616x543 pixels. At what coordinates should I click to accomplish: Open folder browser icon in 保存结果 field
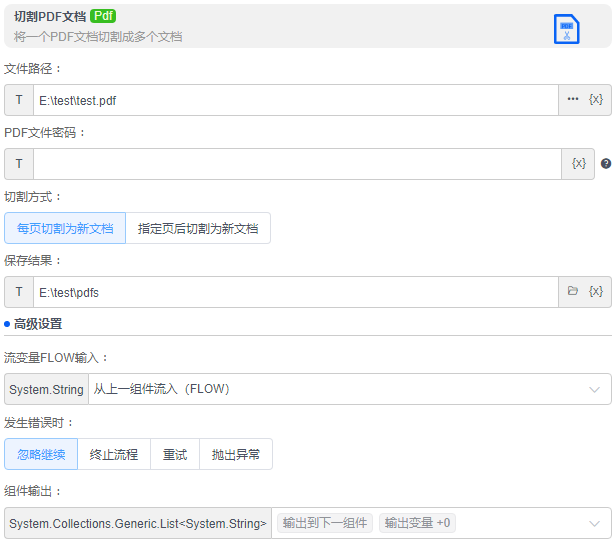(x=573, y=291)
